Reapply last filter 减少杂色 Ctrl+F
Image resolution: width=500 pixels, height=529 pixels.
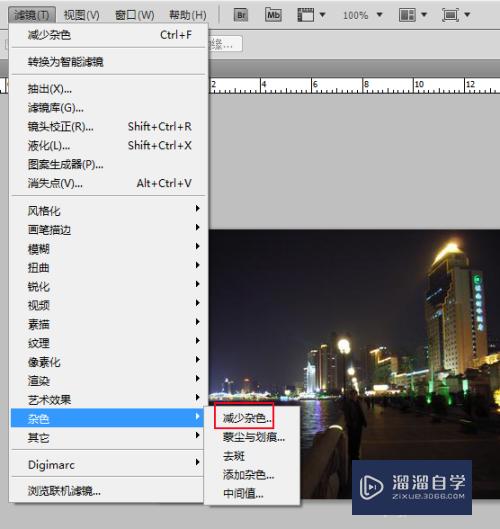coord(108,35)
